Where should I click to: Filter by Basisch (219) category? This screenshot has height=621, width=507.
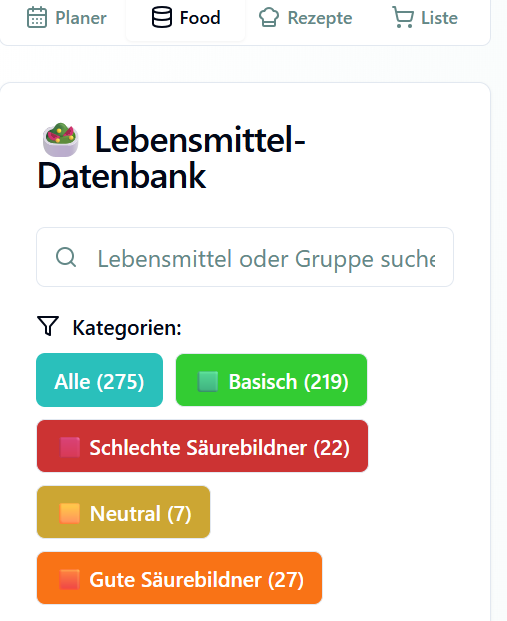tap(271, 380)
